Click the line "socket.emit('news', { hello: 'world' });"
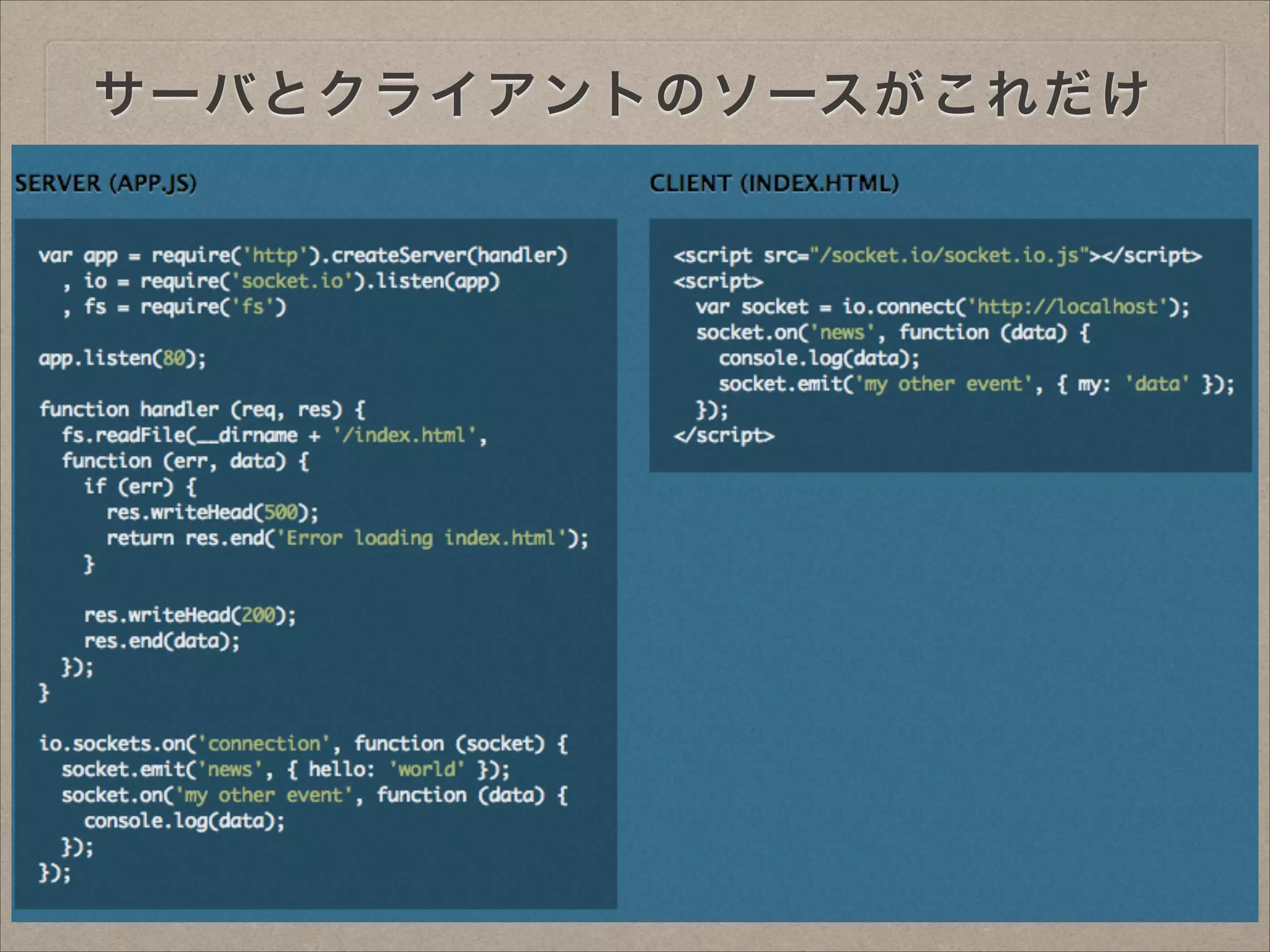The height and width of the screenshot is (952, 1270). coord(285,770)
